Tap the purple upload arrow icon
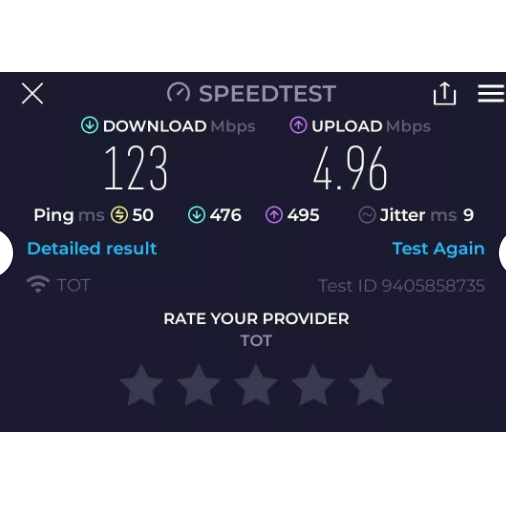 pos(298,125)
